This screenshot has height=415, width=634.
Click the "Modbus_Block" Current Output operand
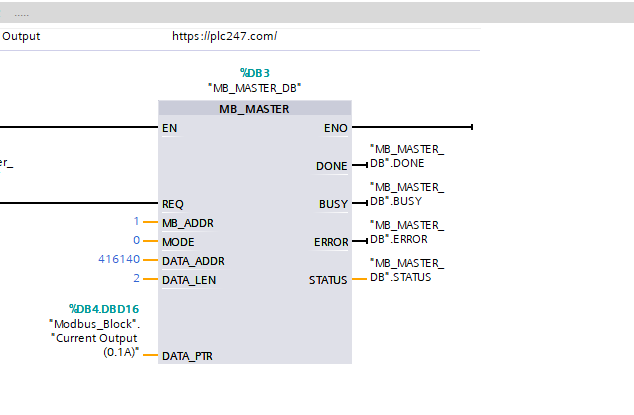click(95, 338)
